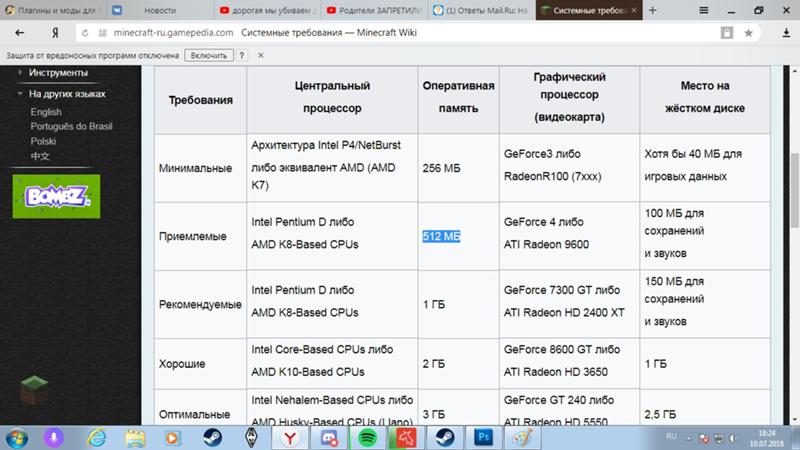Click the GeForce 7300 GT либо text
Image resolution: width=800 pixels, height=450 pixels.
pos(562,290)
